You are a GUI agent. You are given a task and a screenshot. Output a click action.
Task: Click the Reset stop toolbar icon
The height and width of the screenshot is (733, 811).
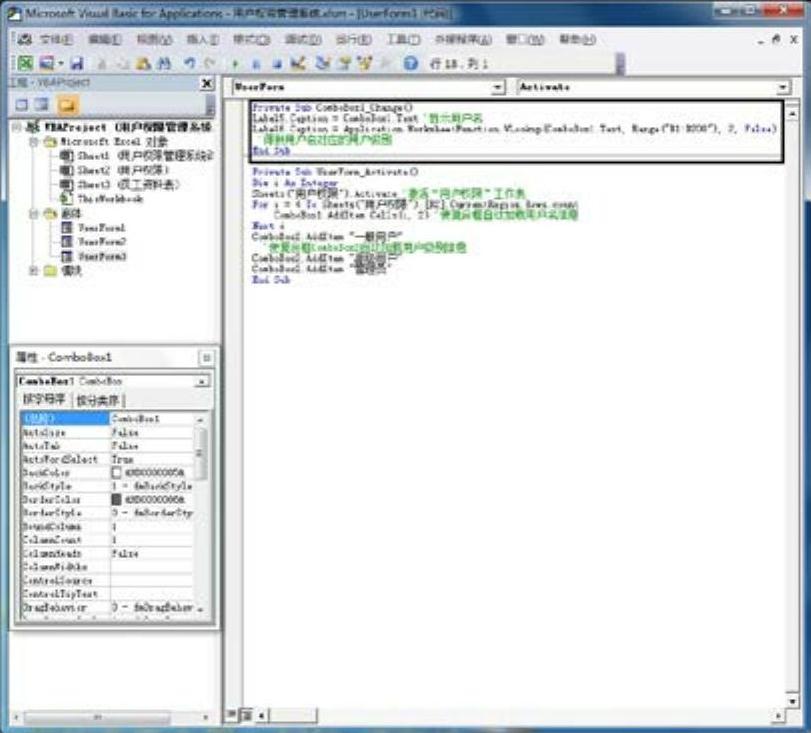(277, 64)
